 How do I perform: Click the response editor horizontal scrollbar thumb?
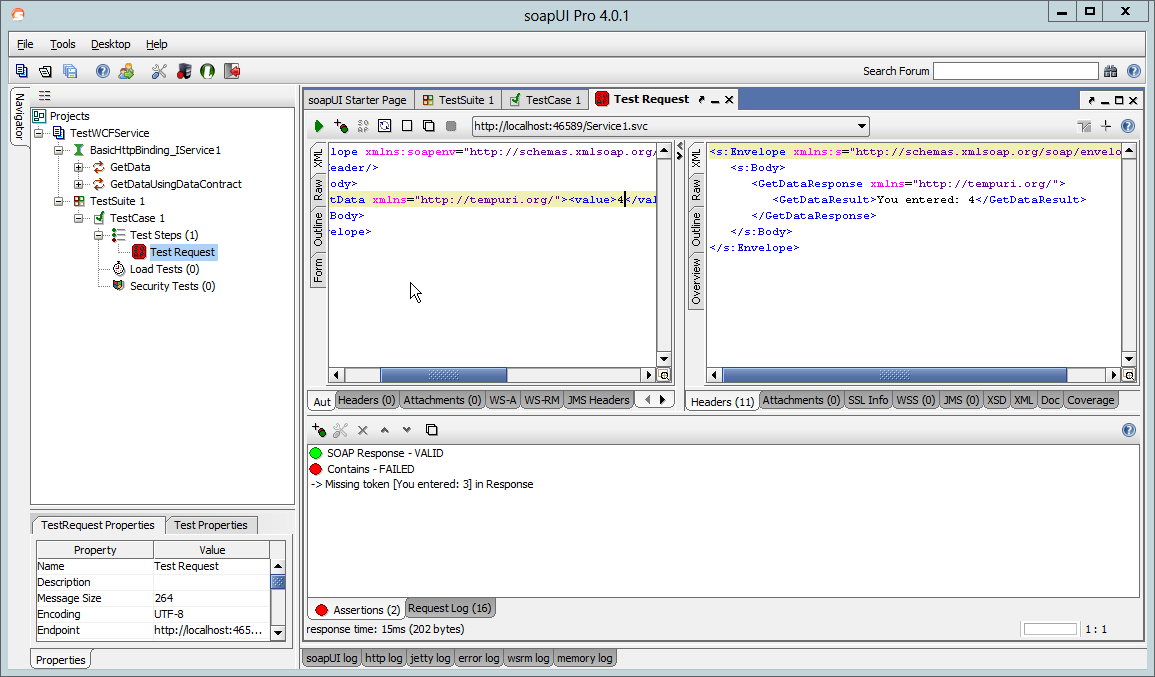894,375
